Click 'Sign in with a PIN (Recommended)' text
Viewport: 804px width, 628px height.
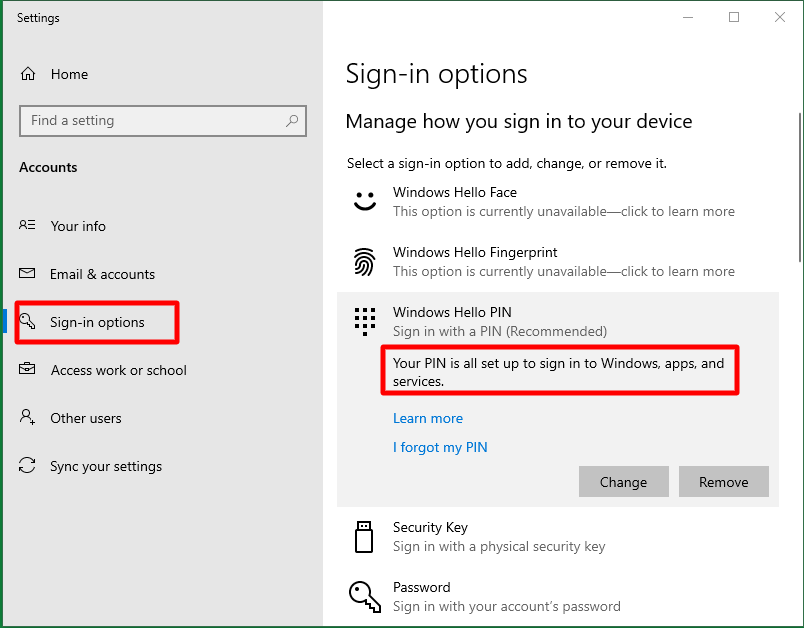click(x=500, y=332)
